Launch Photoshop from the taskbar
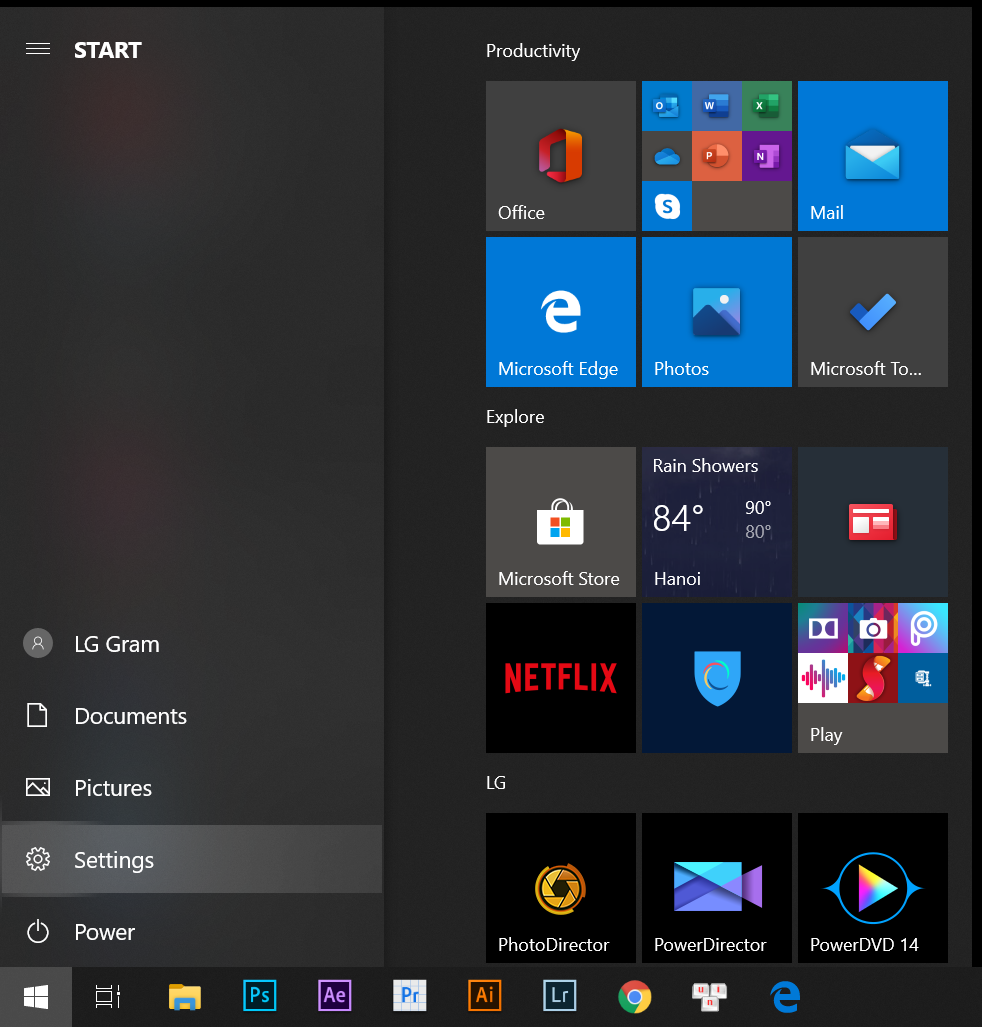Screen dimensions: 982x1027 coord(259,996)
